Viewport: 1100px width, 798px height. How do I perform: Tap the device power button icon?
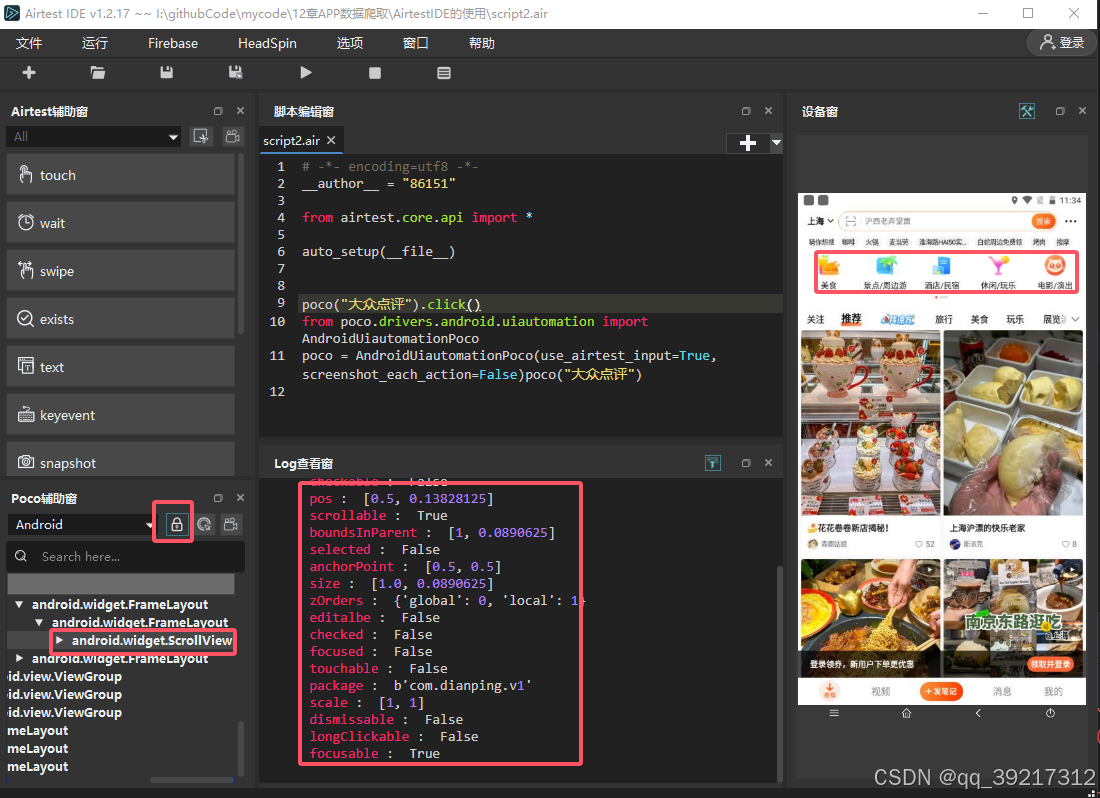pos(1050,713)
